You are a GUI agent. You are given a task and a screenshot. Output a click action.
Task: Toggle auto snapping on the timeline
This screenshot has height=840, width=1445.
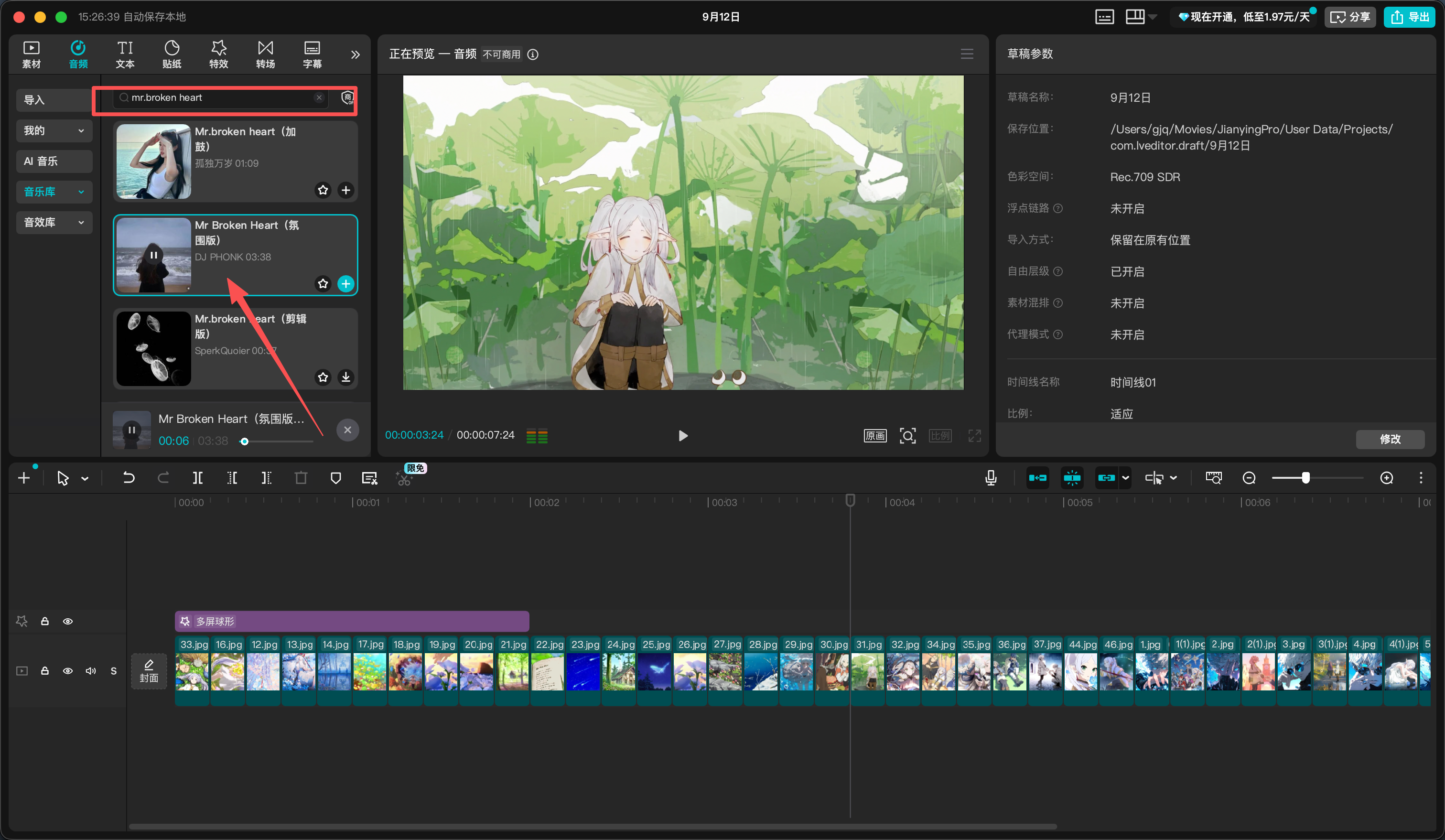pyautogui.click(x=1072, y=478)
